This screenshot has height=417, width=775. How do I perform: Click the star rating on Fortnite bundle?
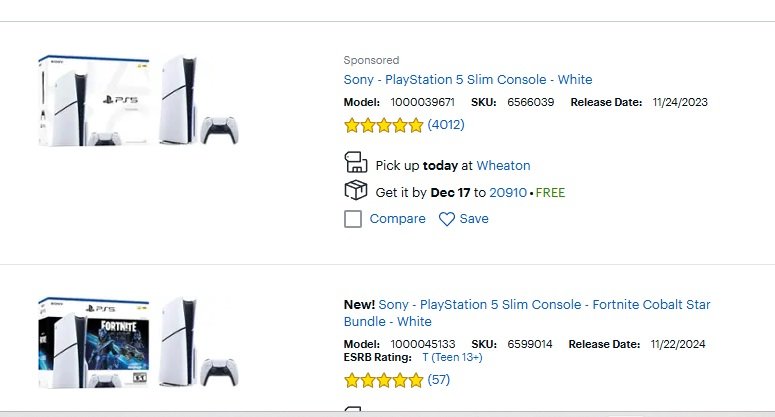coord(383,381)
